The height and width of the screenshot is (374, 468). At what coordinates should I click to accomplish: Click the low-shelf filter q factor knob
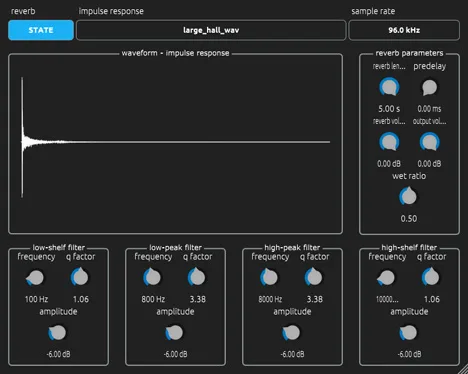[x=80, y=277]
